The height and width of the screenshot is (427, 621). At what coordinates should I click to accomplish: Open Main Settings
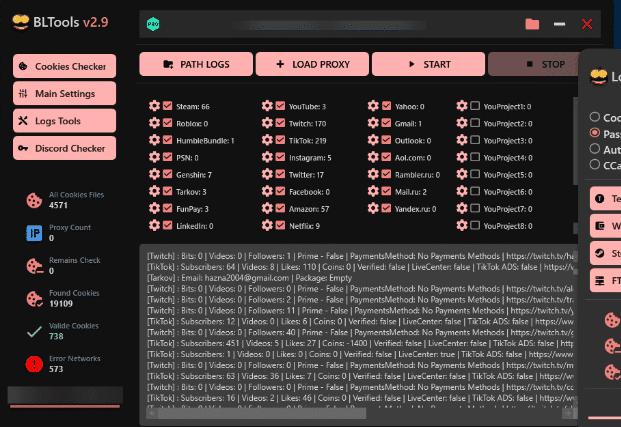(65, 93)
